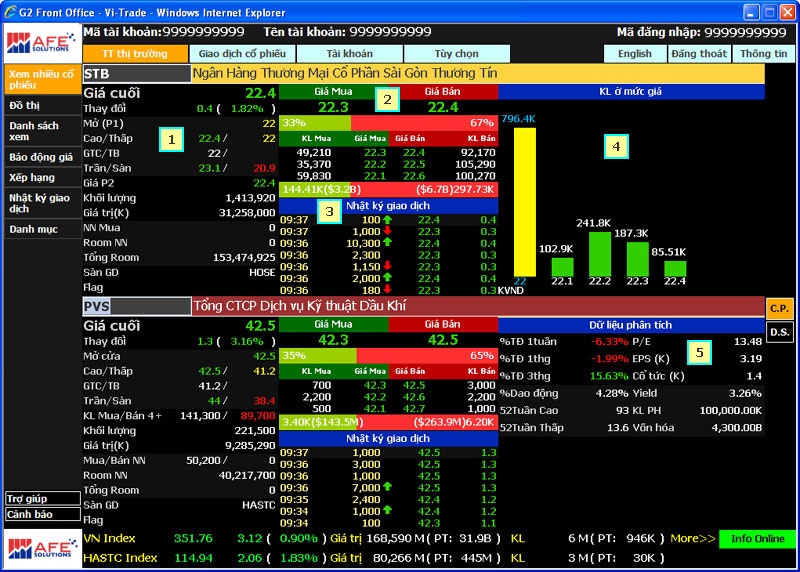Image resolution: width=800 pixels, height=572 pixels.
Task: Click the HASTC Index label
Action: [120, 558]
